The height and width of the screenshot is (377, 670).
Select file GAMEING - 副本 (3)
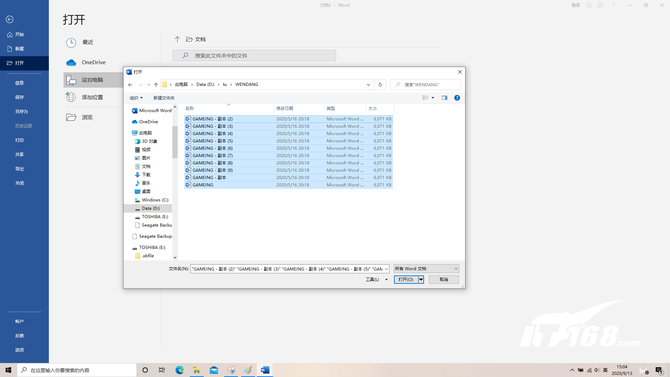(288, 126)
